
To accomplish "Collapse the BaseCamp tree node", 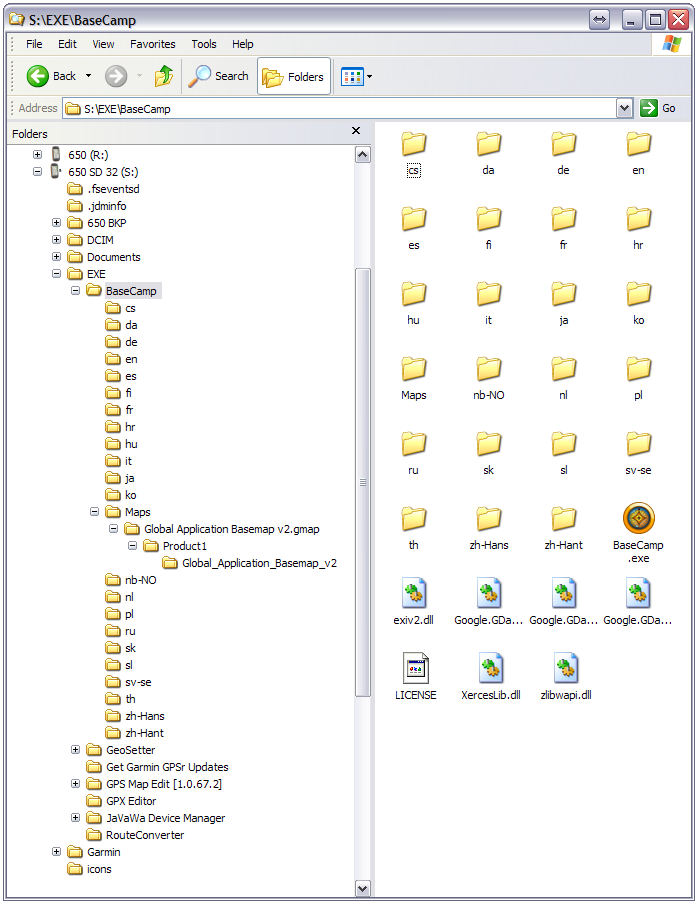I will (x=76, y=291).
